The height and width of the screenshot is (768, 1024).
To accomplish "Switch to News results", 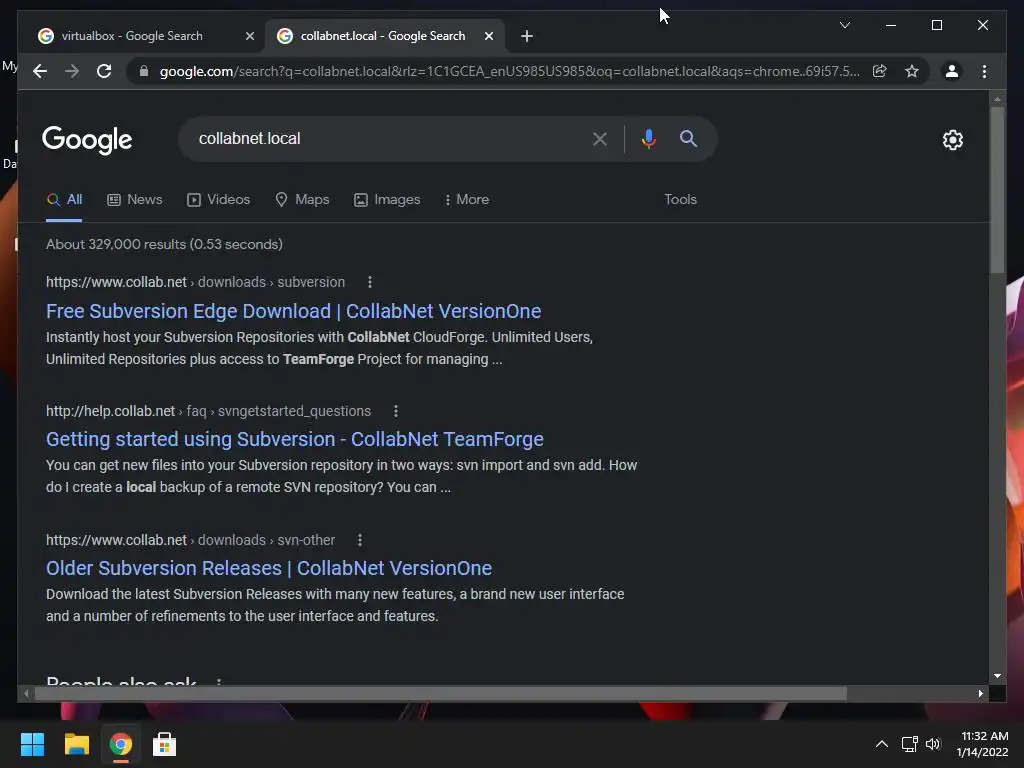I will tap(135, 200).
